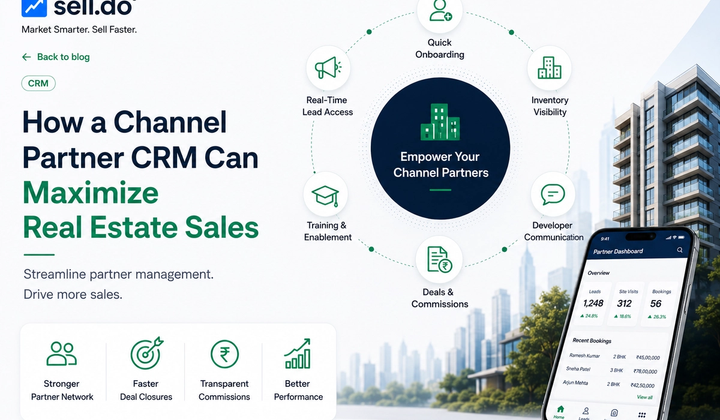Select the Better Performance bar chart icon

(298, 354)
